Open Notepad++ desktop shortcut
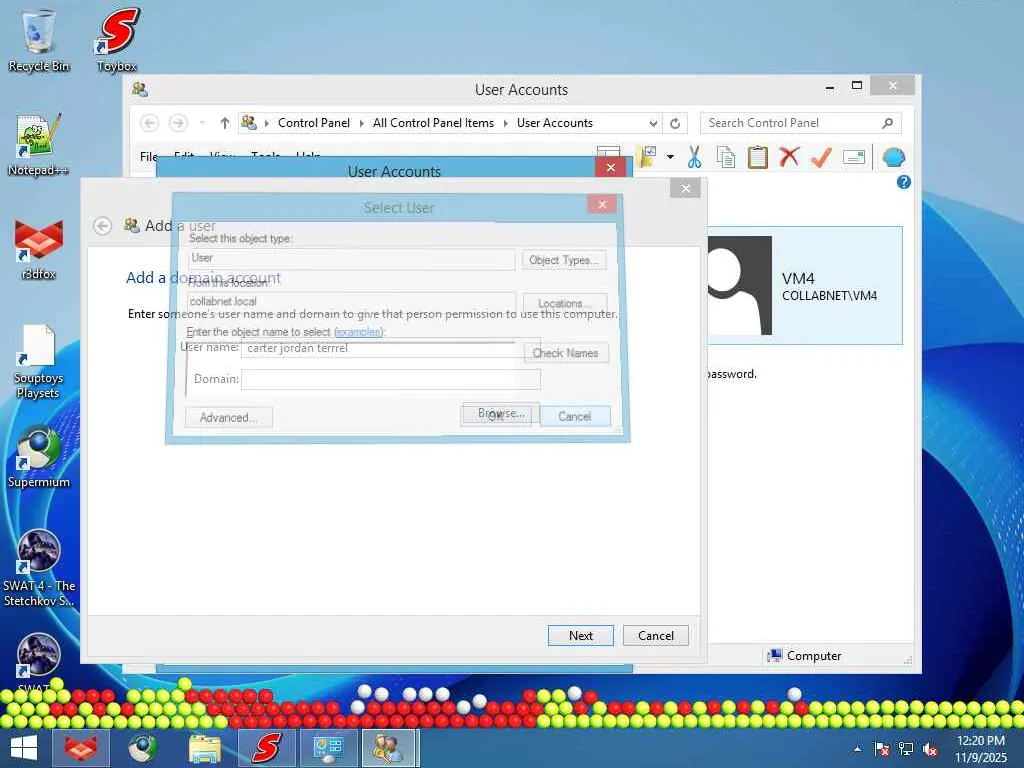Viewport: 1024px width, 768px height. [39, 144]
